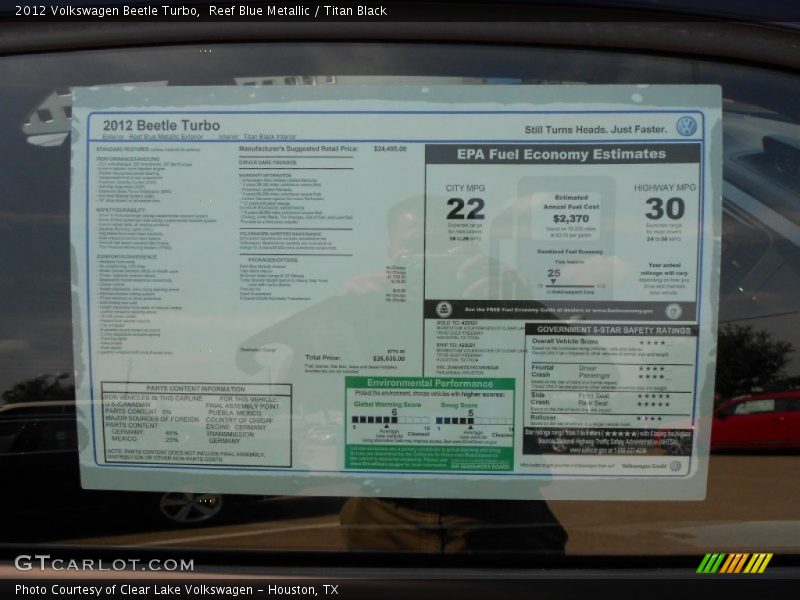Select the Government 5-Star Safety Ratings header
The width and height of the screenshot is (800, 600).
tap(615, 330)
